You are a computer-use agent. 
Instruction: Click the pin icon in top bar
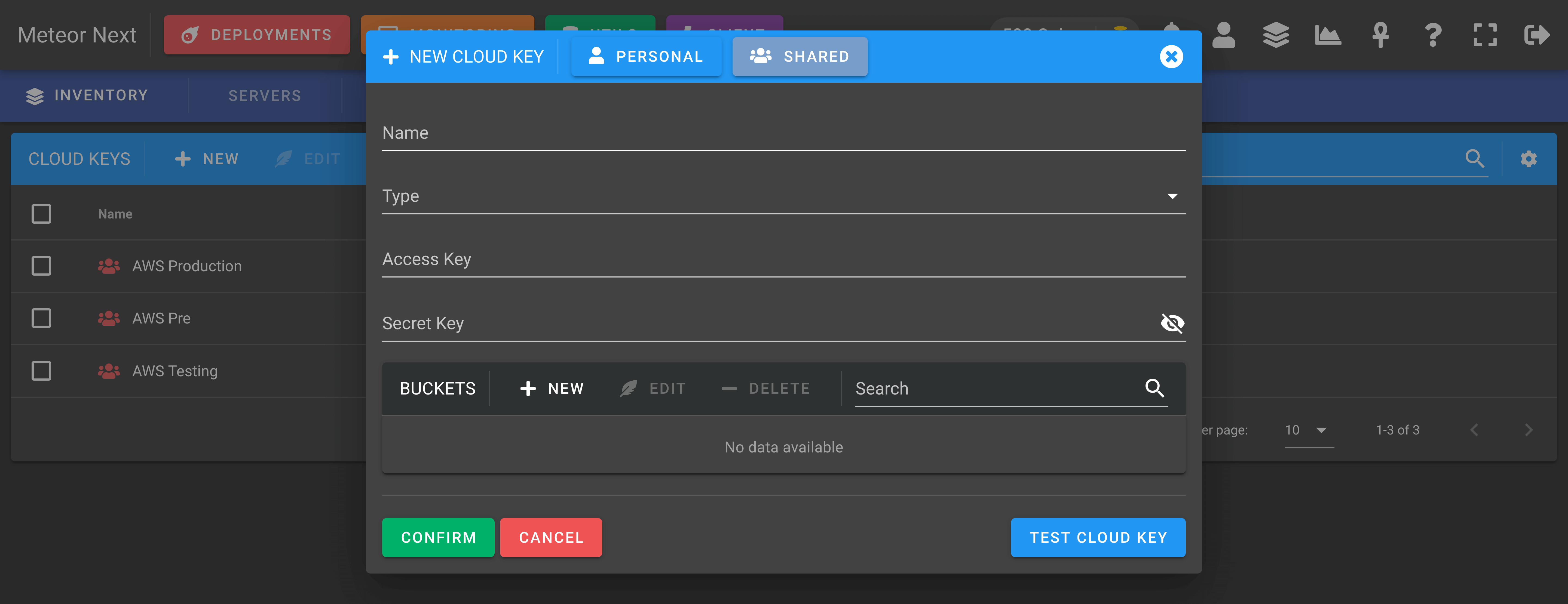[x=1380, y=35]
